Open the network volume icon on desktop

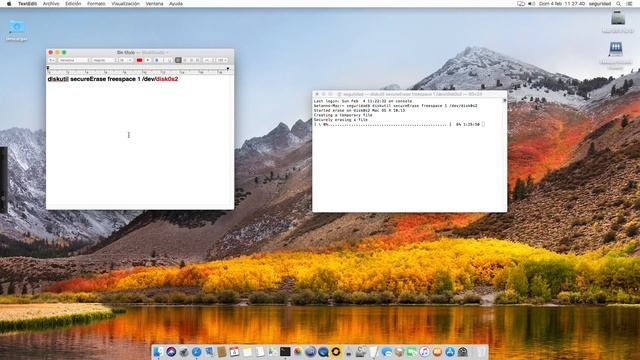click(x=616, y=49)
